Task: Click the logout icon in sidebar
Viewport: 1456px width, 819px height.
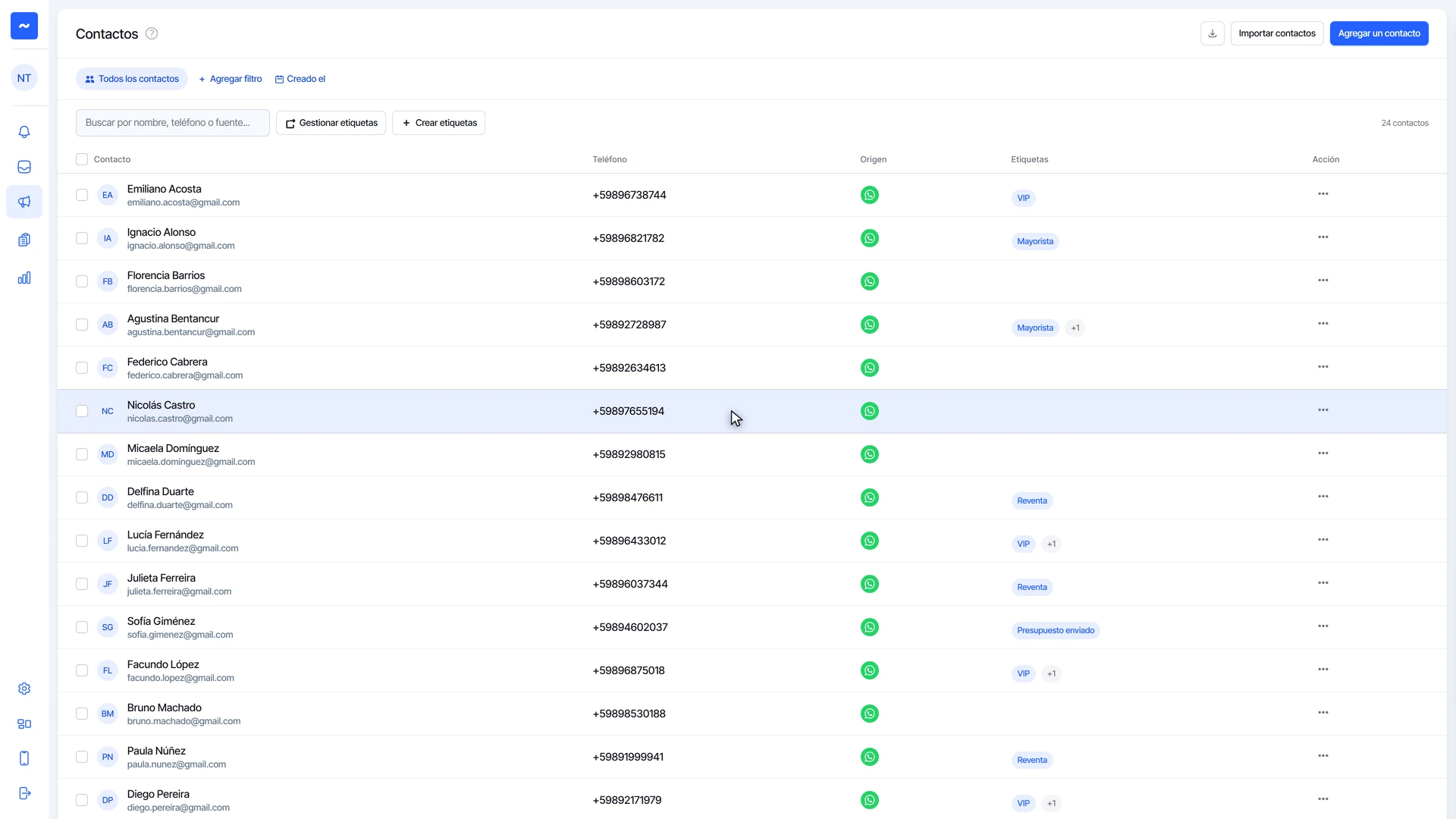Action: tap(24, 793)
